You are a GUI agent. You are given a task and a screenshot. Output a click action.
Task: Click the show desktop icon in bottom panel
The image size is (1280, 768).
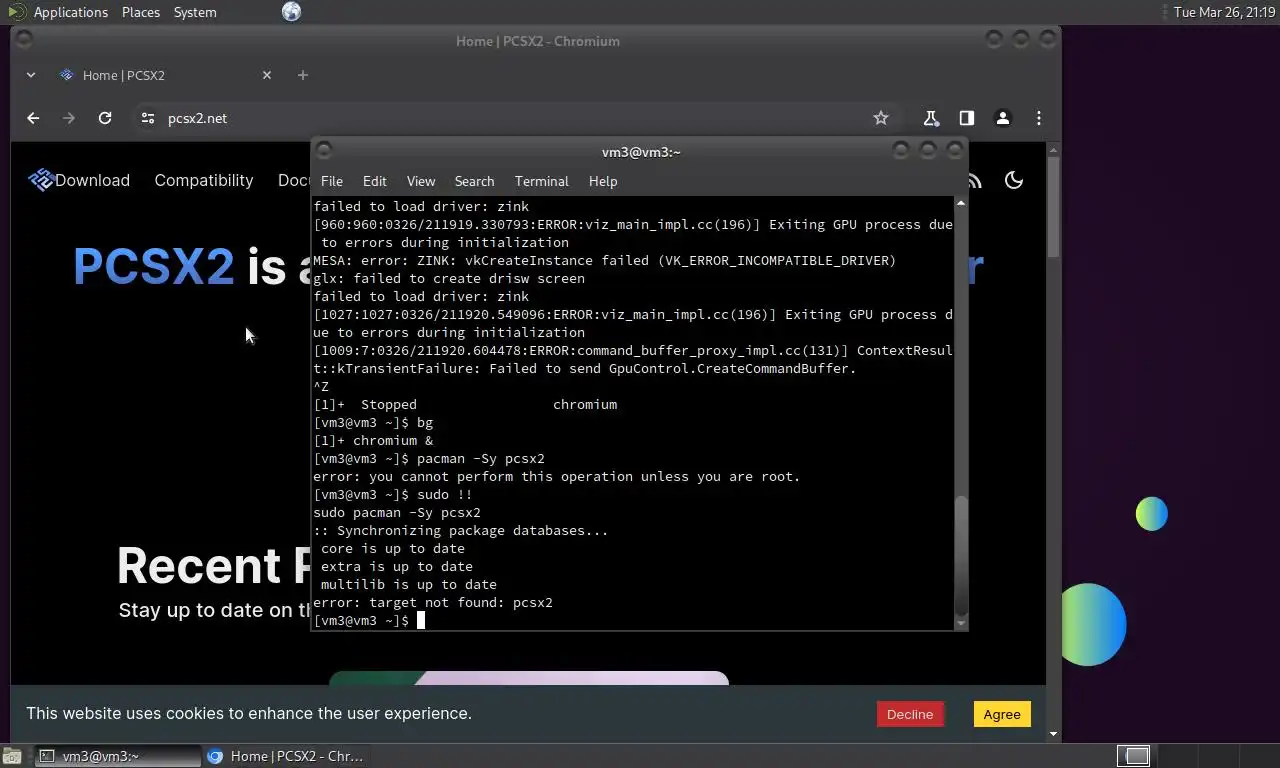(11, 756)
